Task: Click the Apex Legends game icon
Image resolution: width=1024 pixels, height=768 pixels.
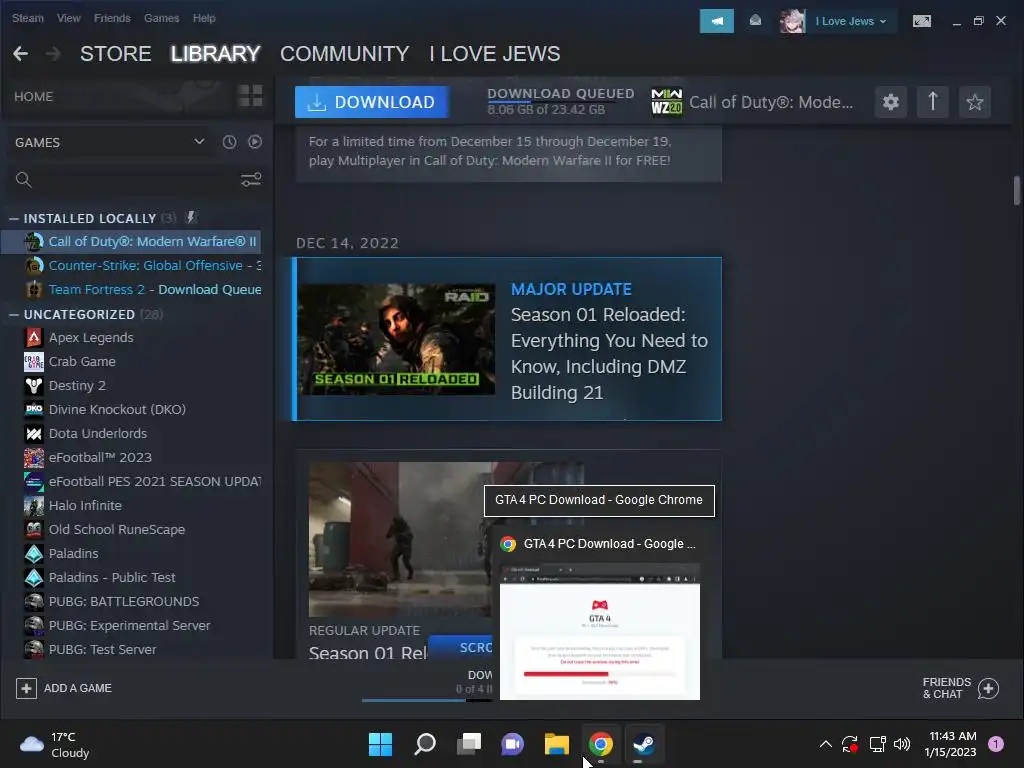Action: tap(34, 338)
